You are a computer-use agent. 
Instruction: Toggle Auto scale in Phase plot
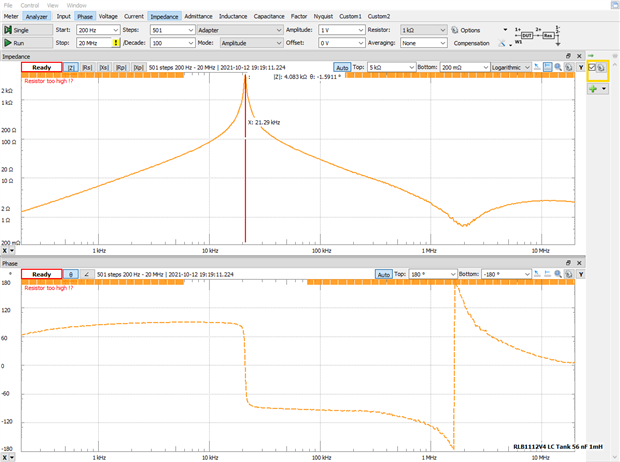(383, 274)
